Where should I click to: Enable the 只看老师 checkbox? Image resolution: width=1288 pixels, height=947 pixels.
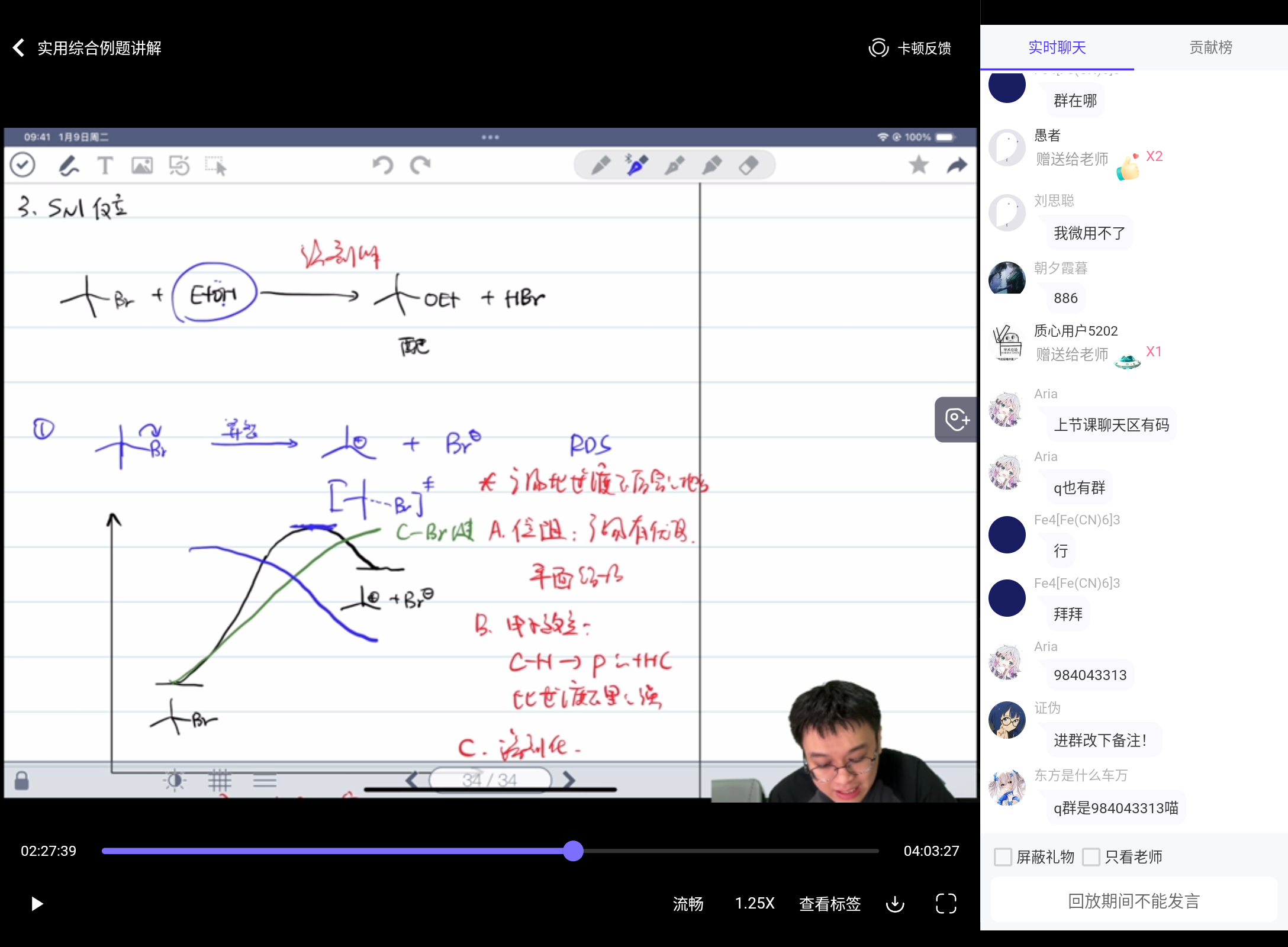[1091, 856]
